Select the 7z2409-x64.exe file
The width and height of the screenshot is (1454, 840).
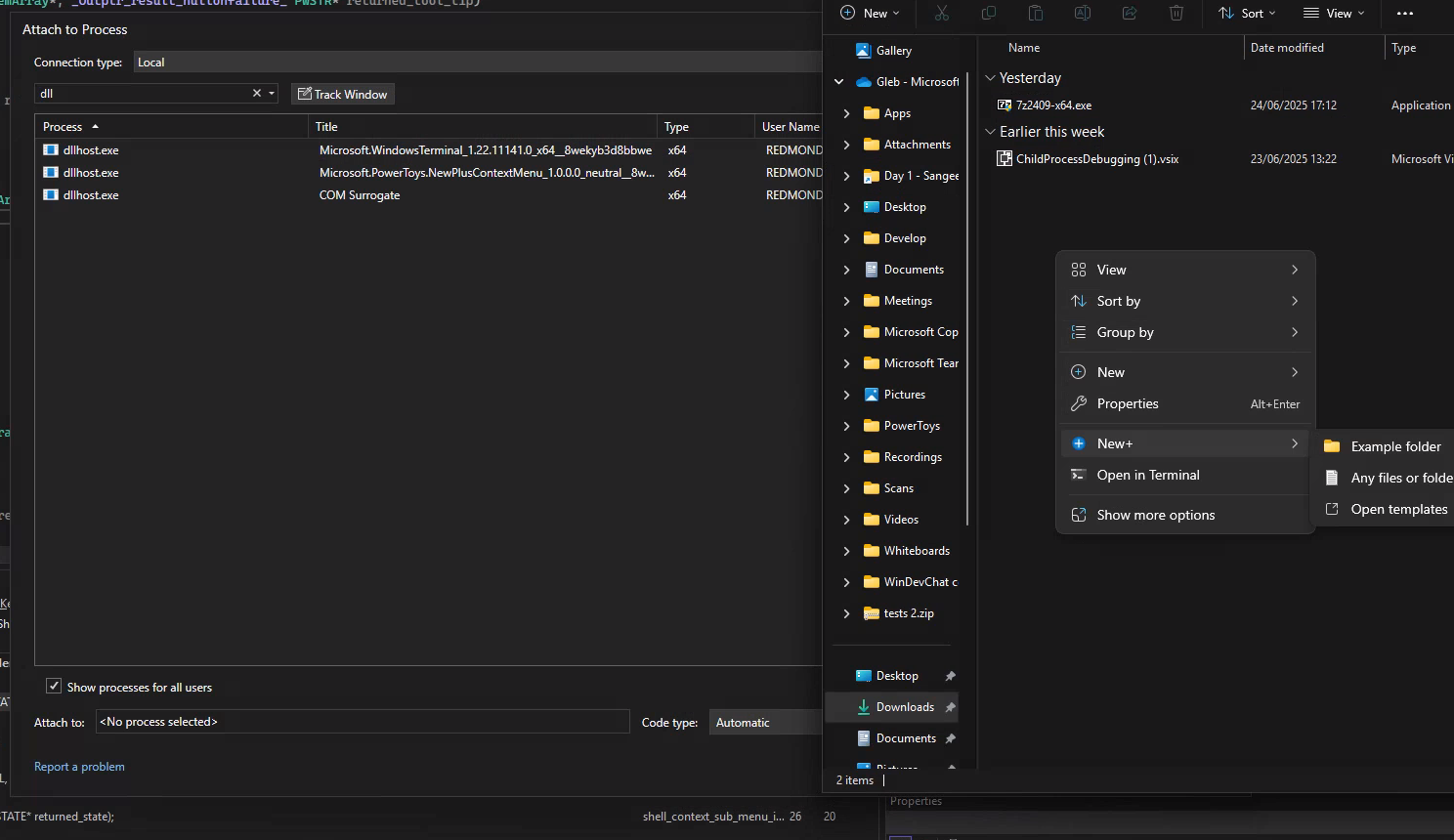[1053, 105]
